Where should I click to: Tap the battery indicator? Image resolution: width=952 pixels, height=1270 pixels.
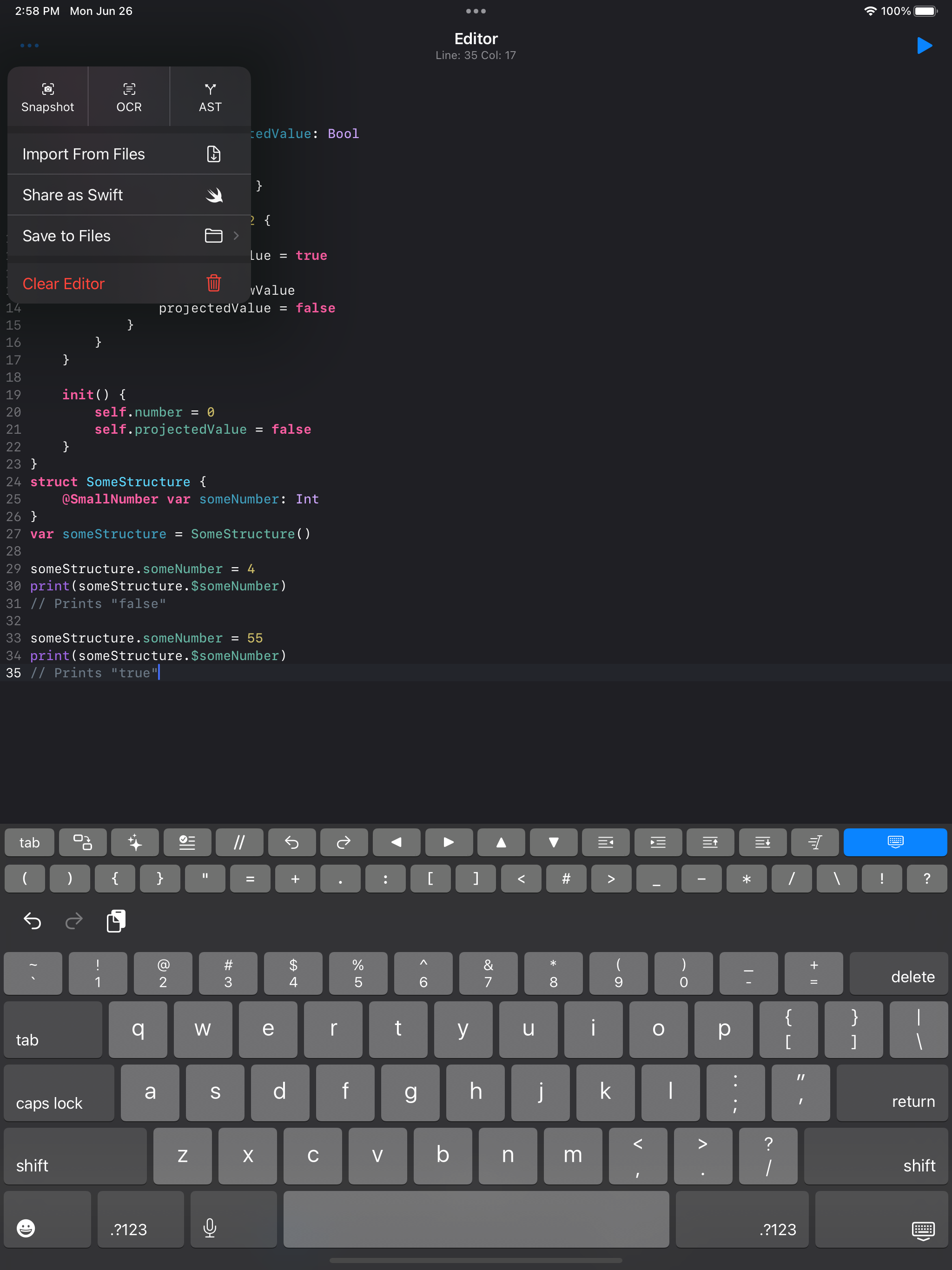click(x=926, y=11)
